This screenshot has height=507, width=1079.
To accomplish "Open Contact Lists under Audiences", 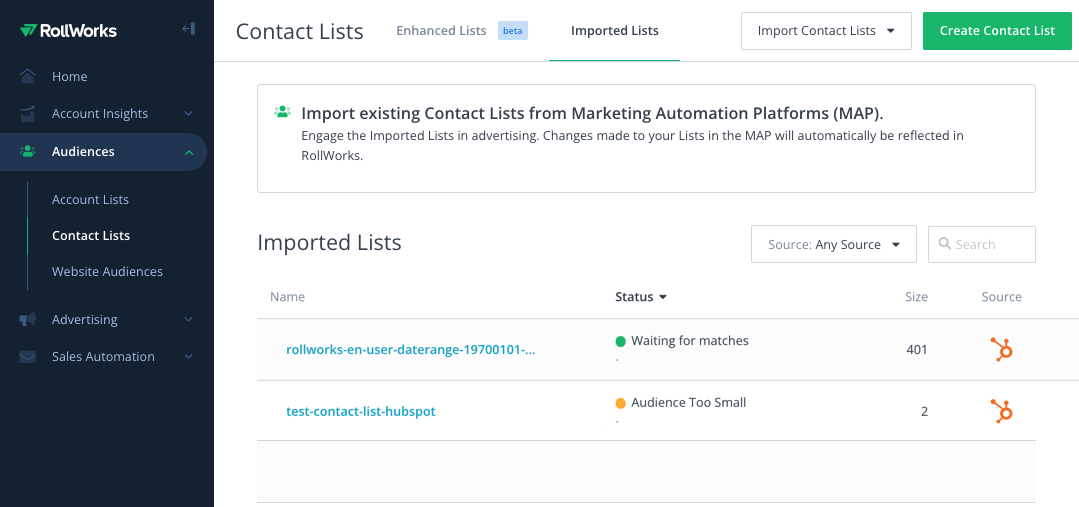I will pyautogui.click(x=91, y=235).
